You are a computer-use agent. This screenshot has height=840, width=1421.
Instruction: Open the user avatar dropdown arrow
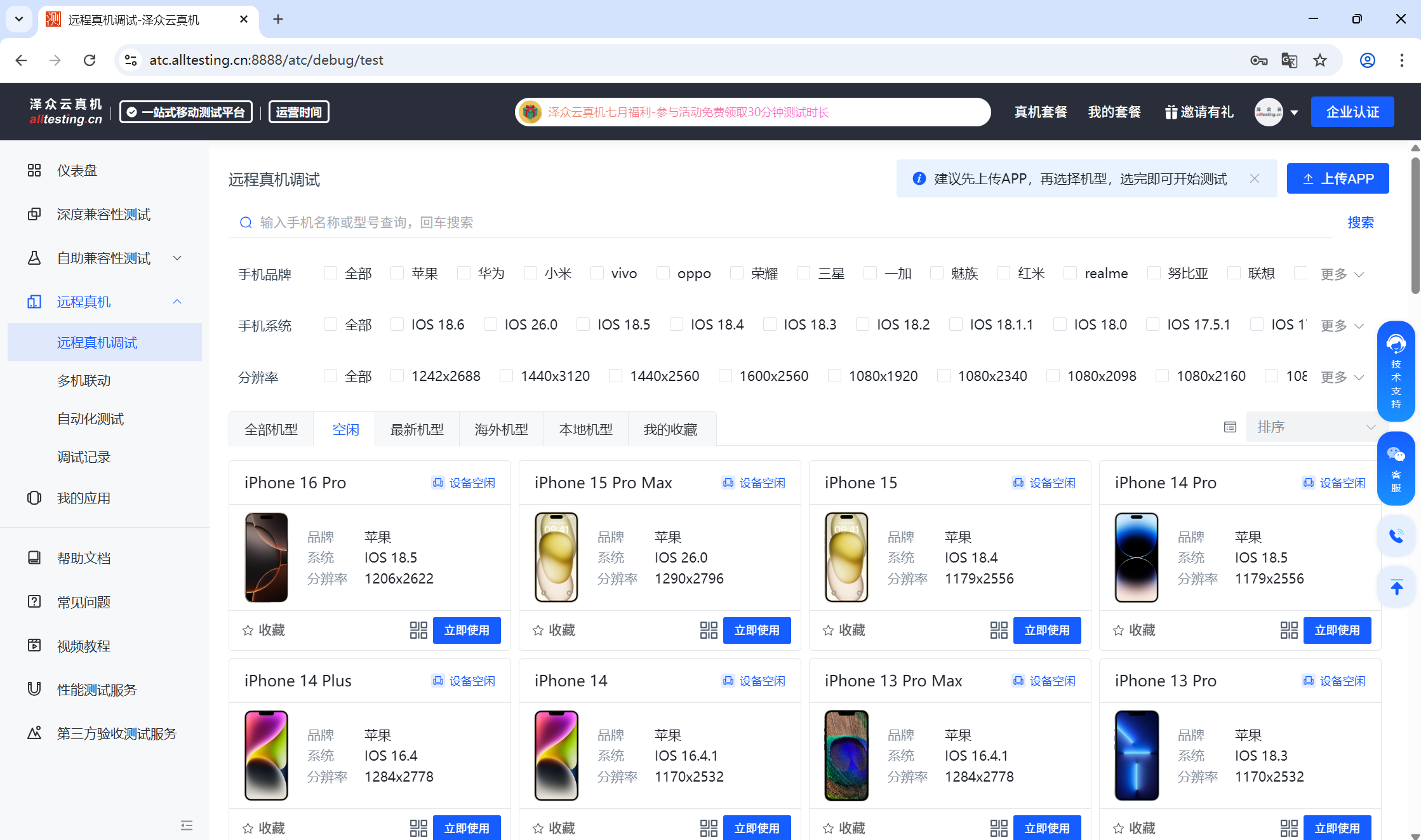[1294, 112]
